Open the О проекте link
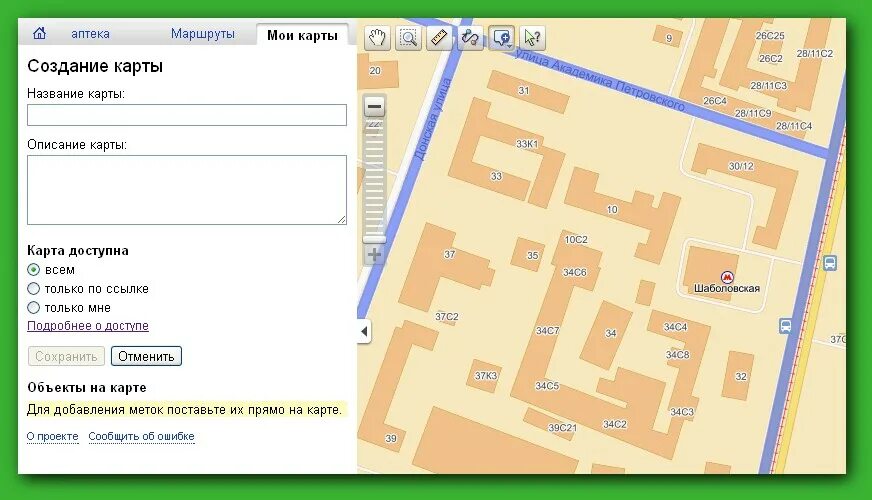The height and width of the screenshot is (500, 872). coord(53,437)
